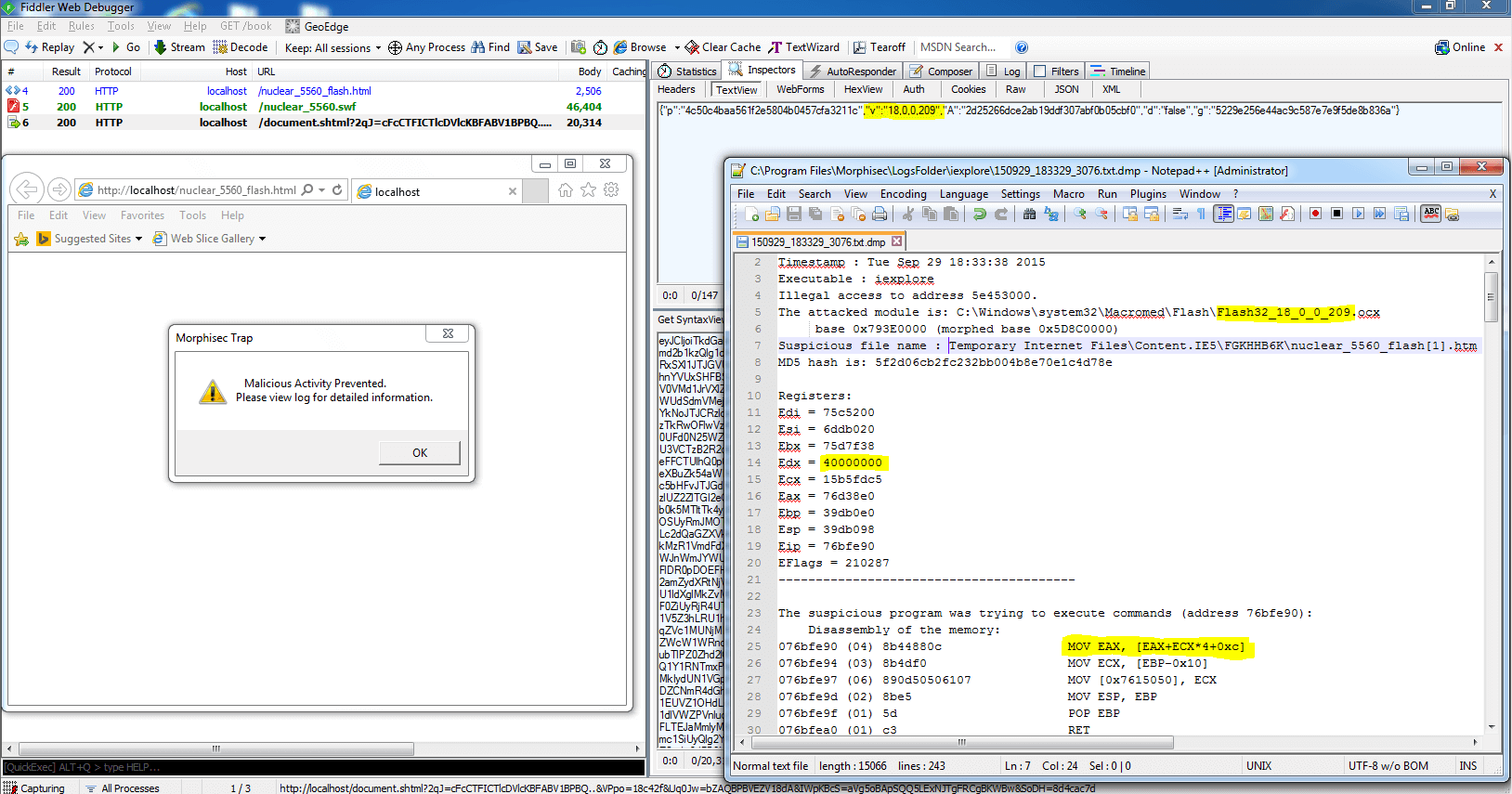1512x794 pixels.
Task: Switch to Statistics tab
Action: click(x=687, y=72)
